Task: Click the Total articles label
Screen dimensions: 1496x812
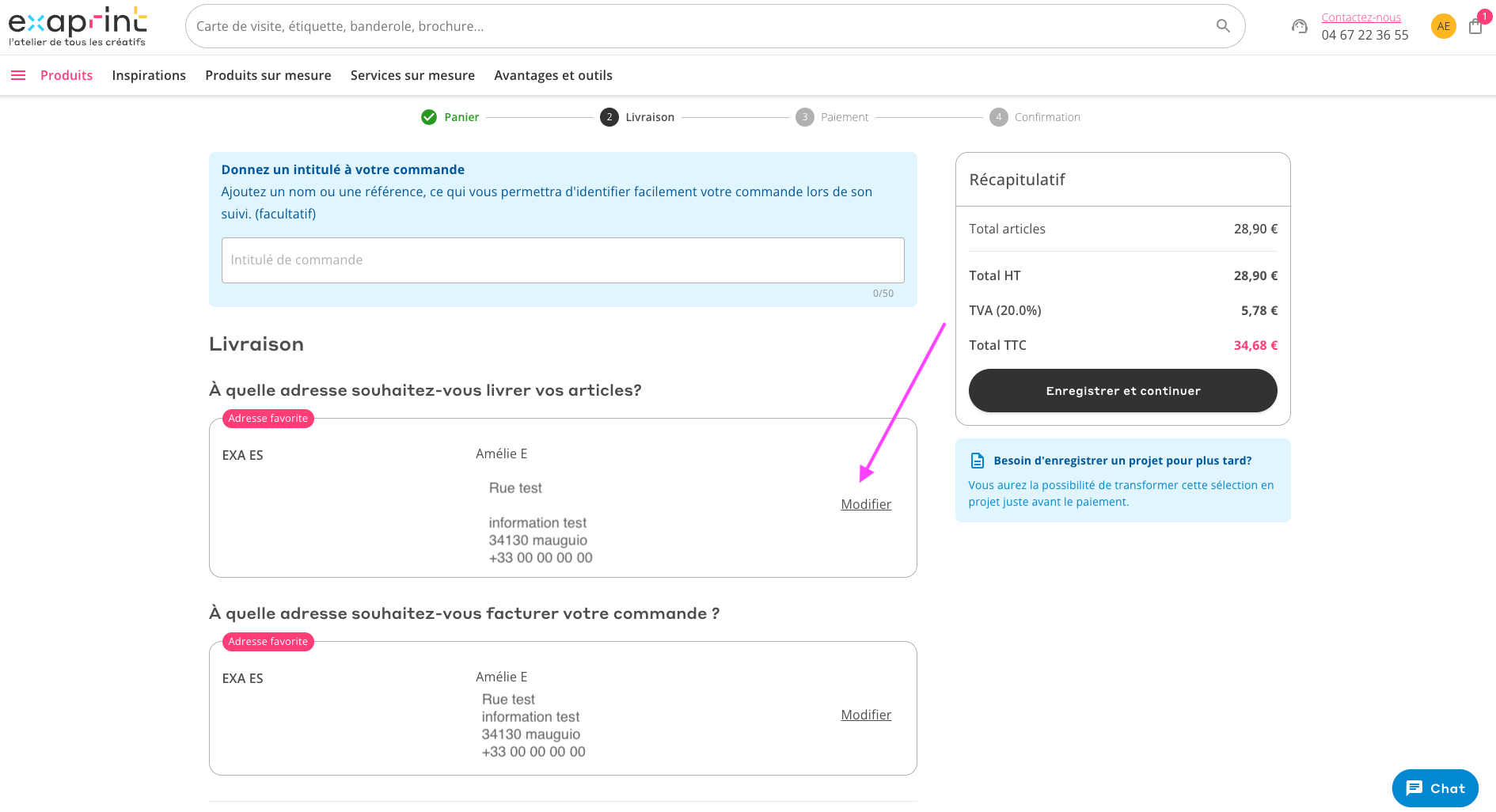Action: (1007, 229)
